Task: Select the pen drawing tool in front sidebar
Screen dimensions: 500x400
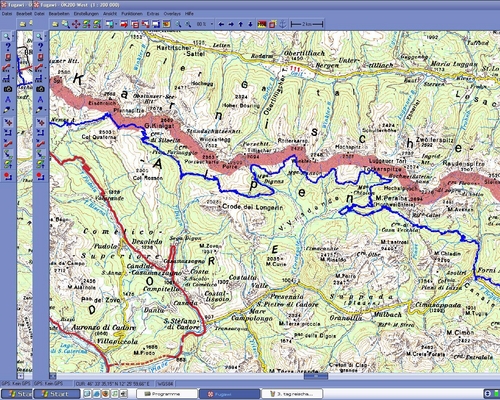Action: 39,110
